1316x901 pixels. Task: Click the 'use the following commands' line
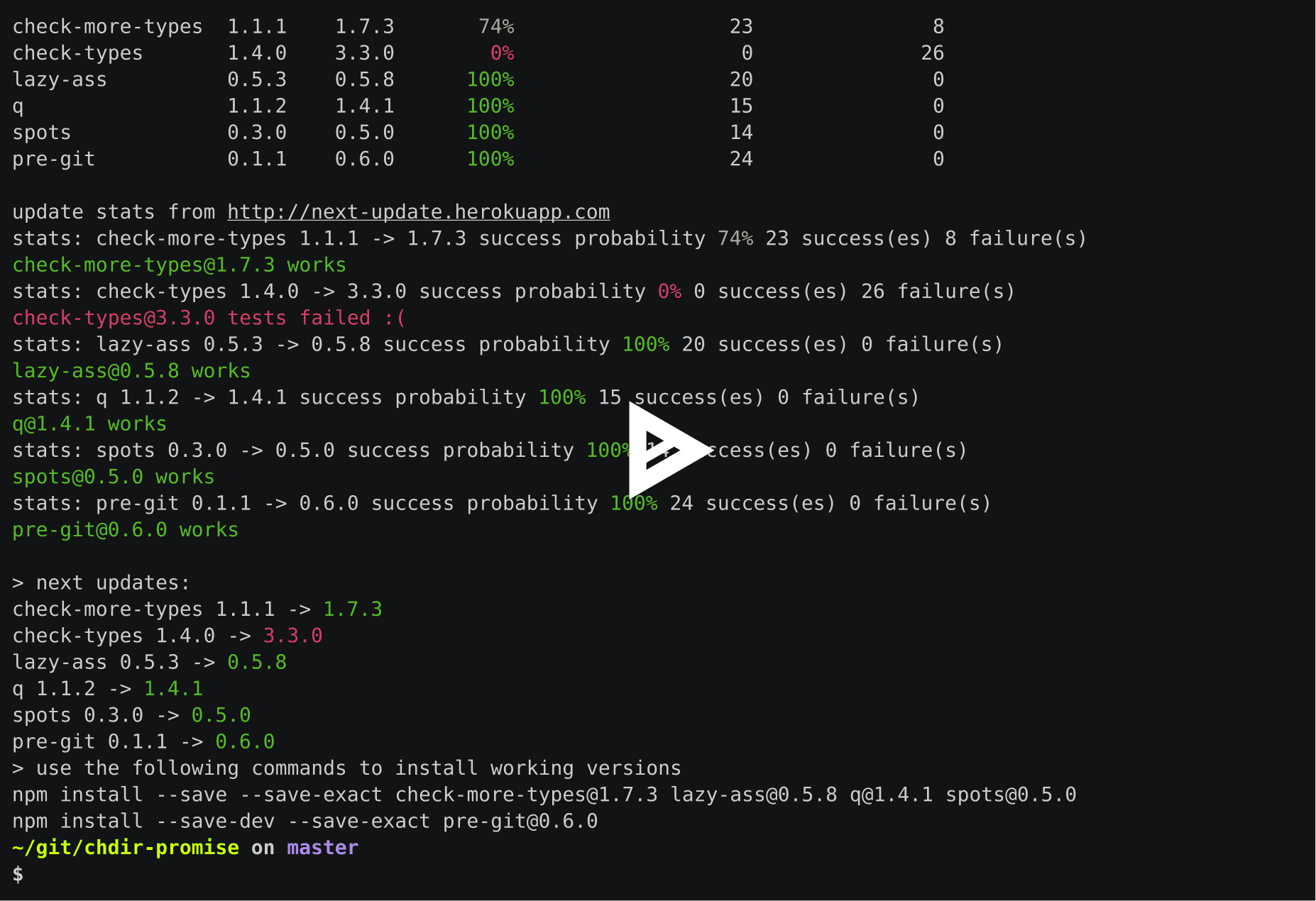347,768
